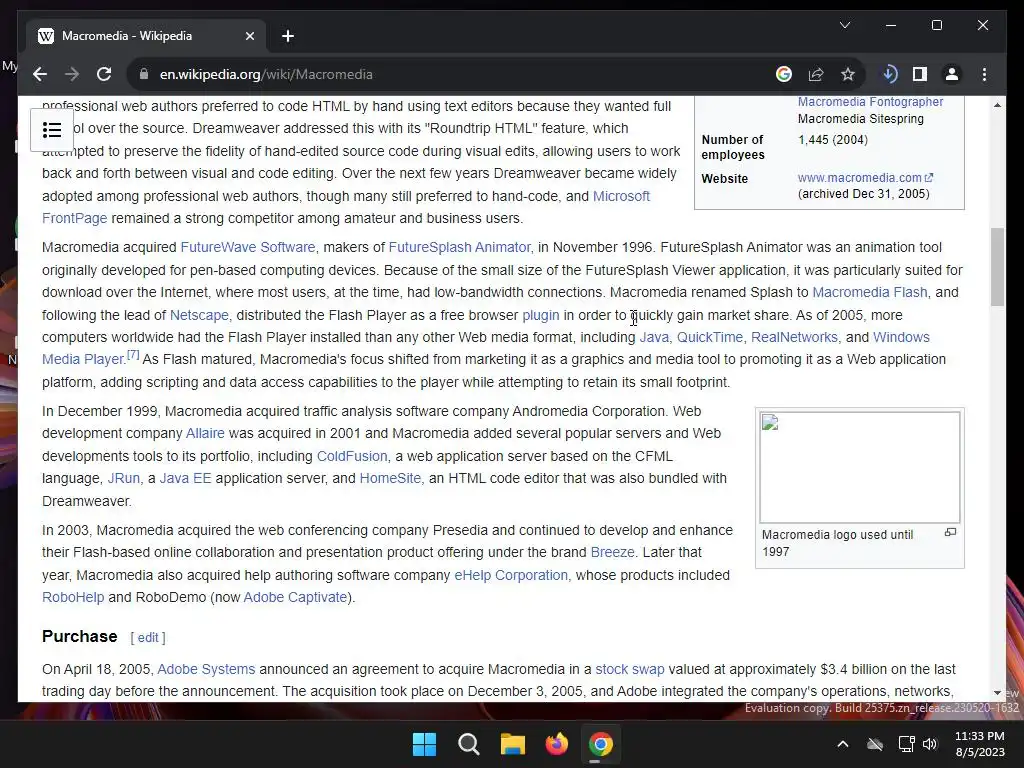Image resolution: width=1024 pixels, height=768 pixels.
Task: Click citation reference [7]
Action: pyautogui.click(x=133, y=355)
